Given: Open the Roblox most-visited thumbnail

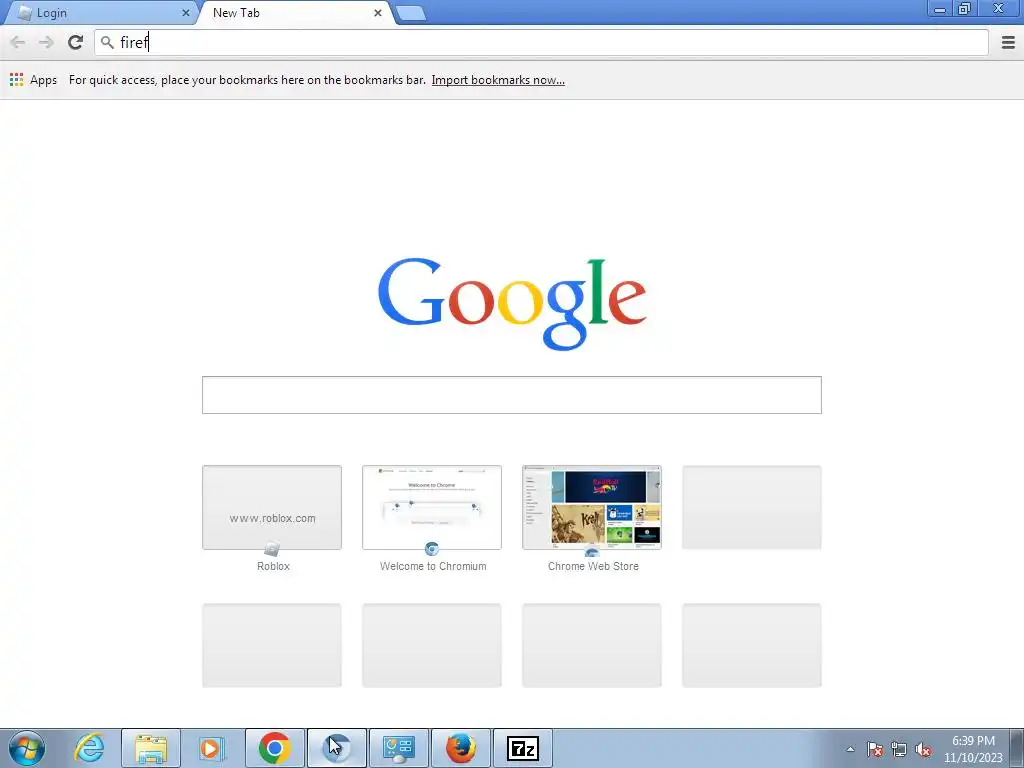Looking at the screenshot, I should click(x=272, y=507).
